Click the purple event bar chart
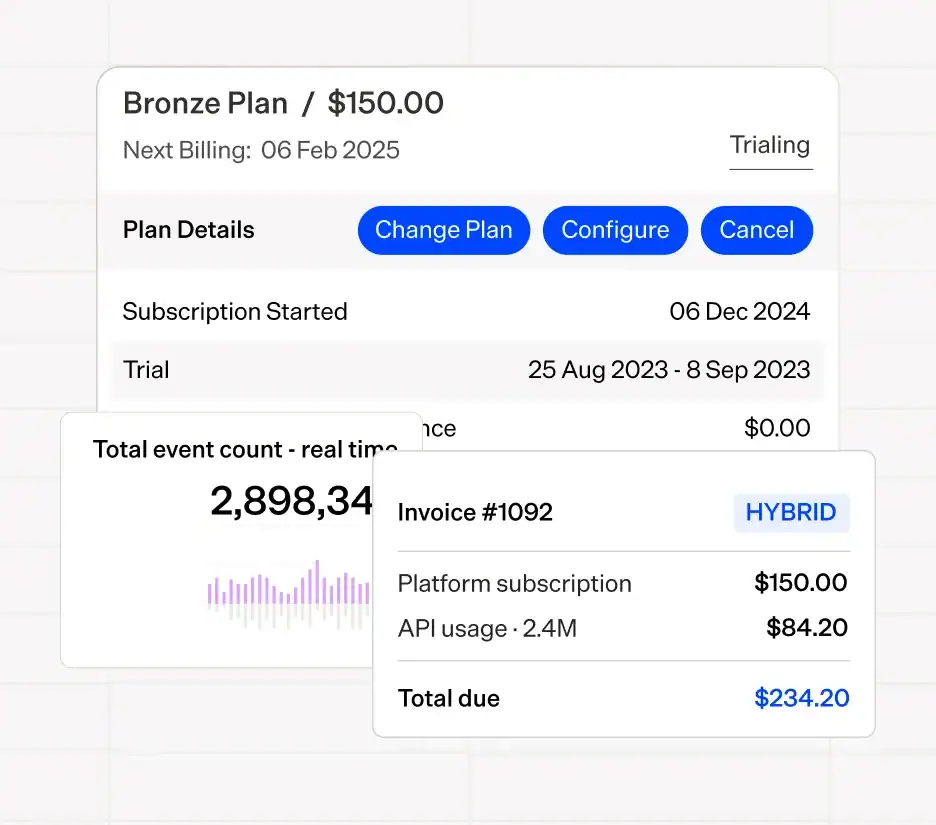 [x=289, y=594]
